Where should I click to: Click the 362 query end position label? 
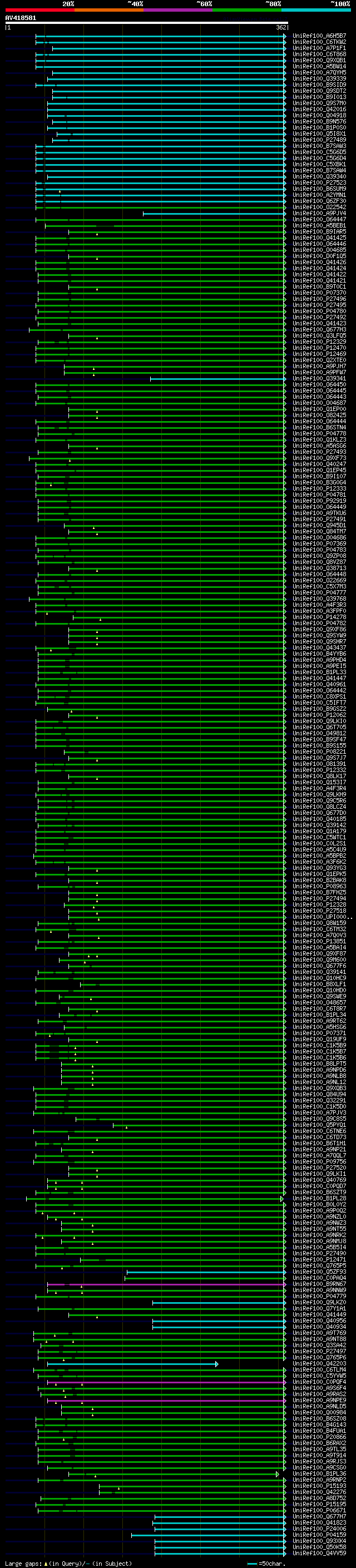coord(281,27)
